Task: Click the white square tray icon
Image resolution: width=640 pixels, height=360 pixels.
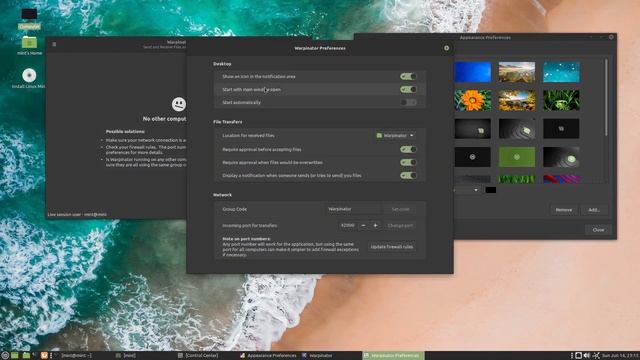Action: coord(578,356)
